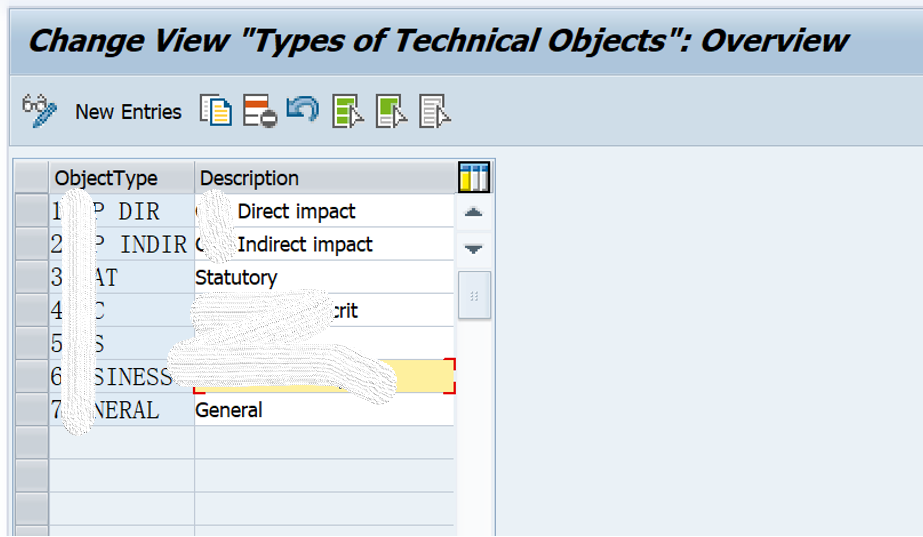Click the scroll up arrow in the table
Image resolution: width=923 pixels, height=537 pixels.
474,213
